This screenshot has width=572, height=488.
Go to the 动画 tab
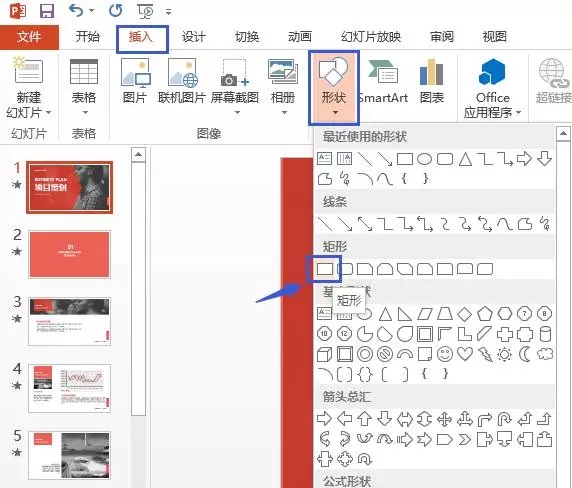click(x=300, y=36)
